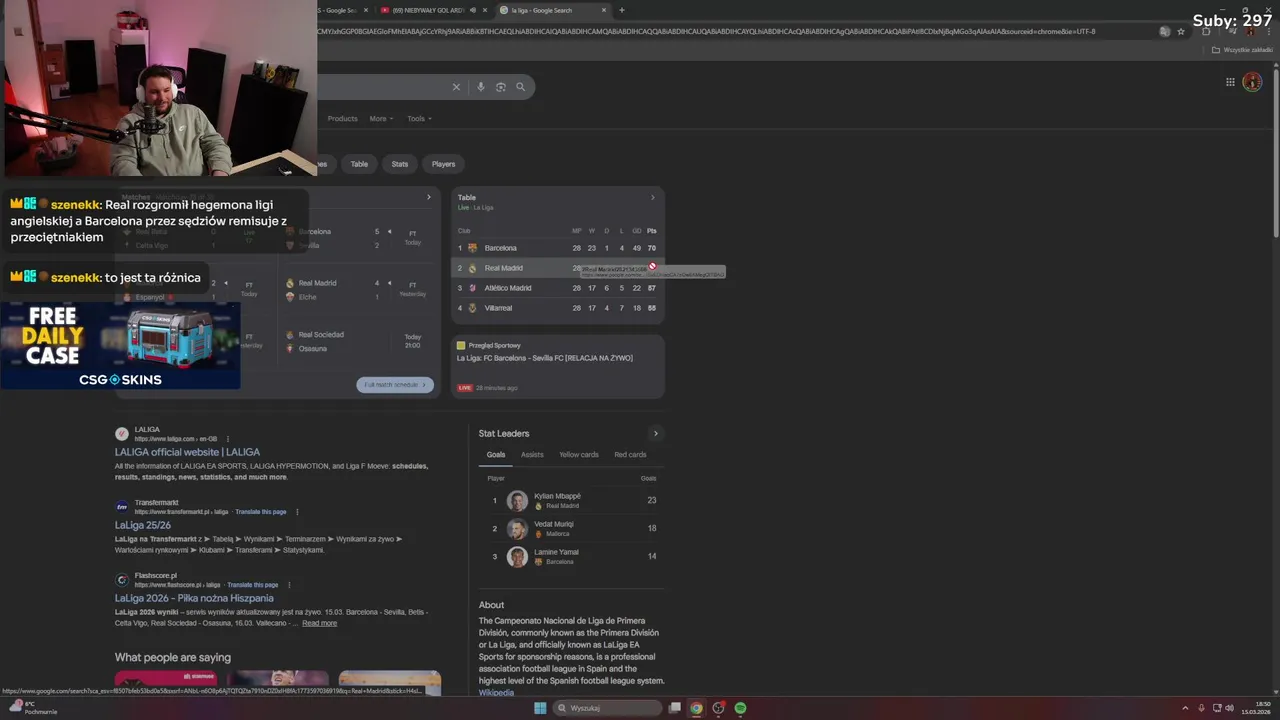Viewport: 1280px width, 720px height.
Task: Select the Assists stat tab
Action: tap(532, 454)
